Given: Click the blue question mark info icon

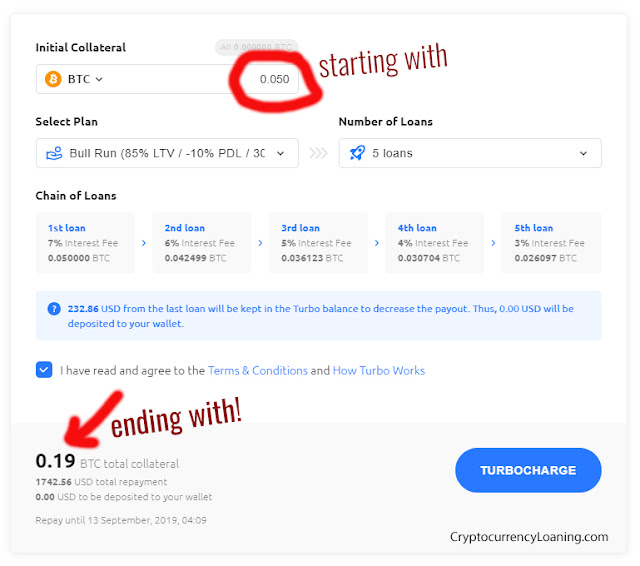Looking at the screenshot, I should point(54,309).
